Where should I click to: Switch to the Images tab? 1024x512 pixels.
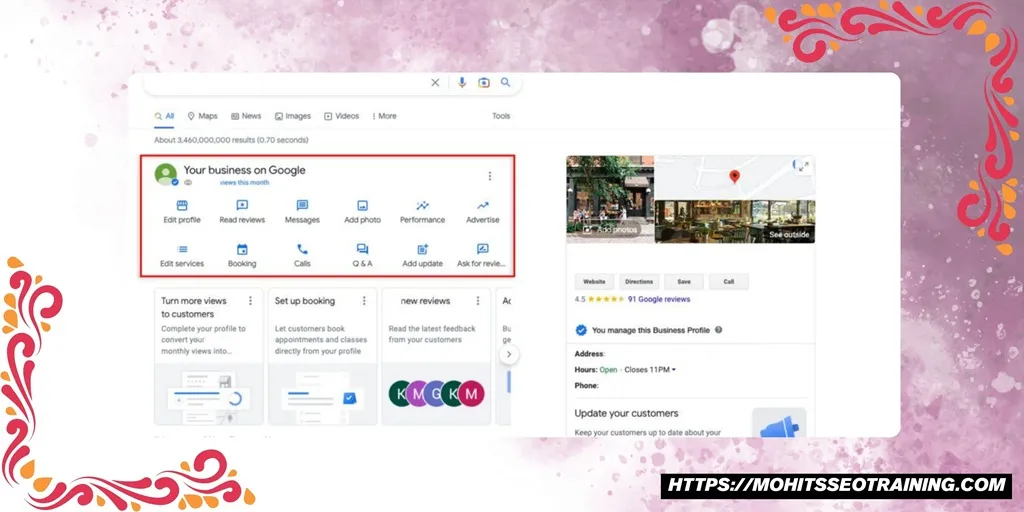293,116
